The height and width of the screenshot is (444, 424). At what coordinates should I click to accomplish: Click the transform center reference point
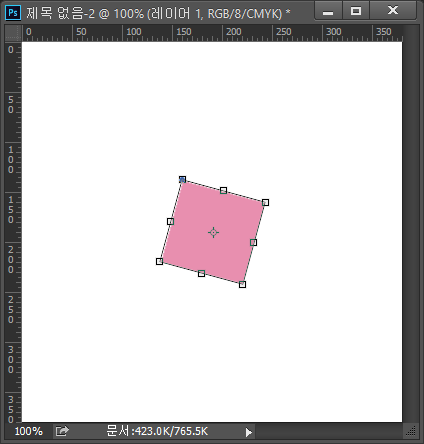coord(213,232)
